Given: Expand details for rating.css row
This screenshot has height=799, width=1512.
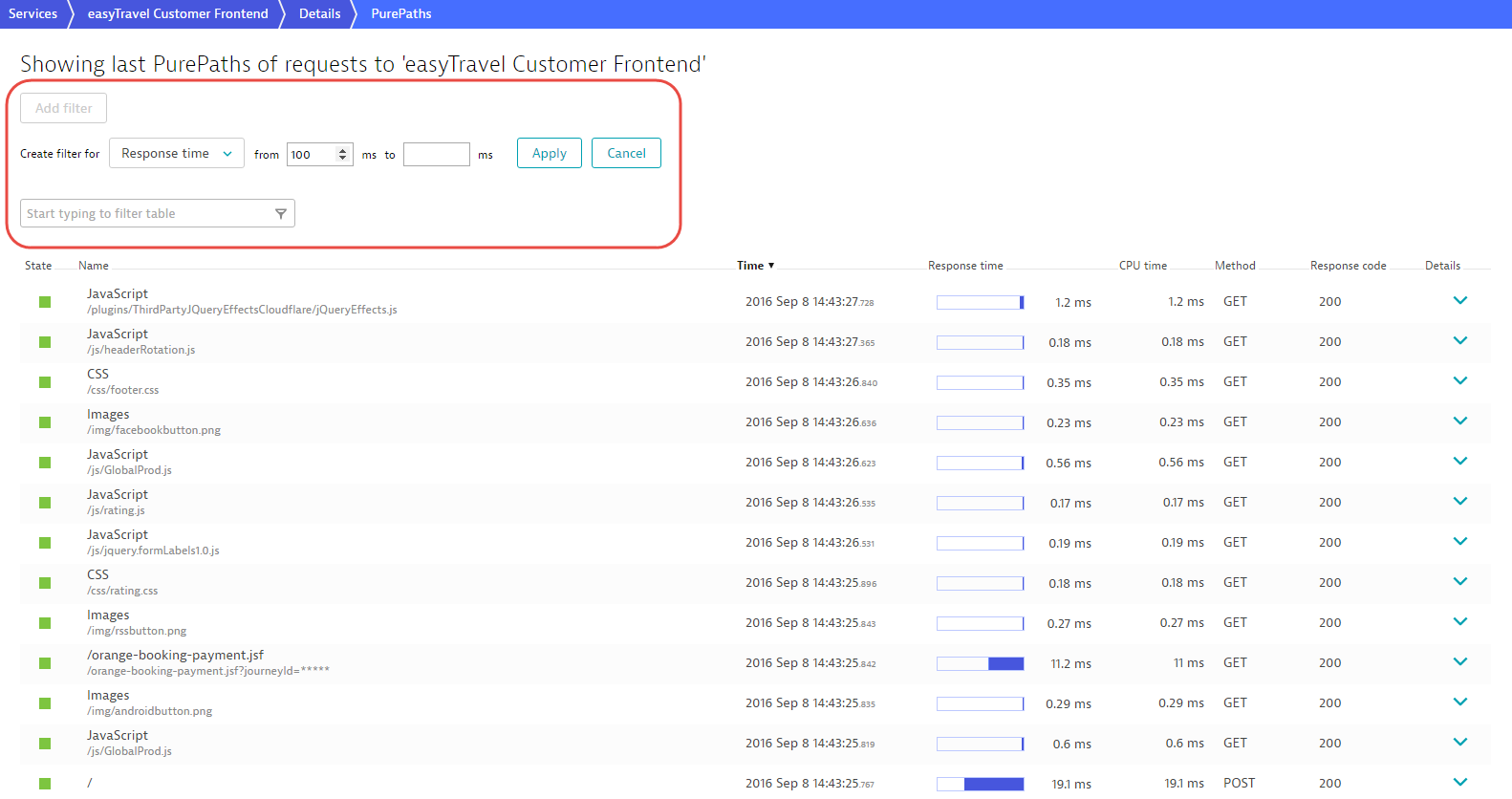Looking at the screenshot, I should coord(1460,581).
